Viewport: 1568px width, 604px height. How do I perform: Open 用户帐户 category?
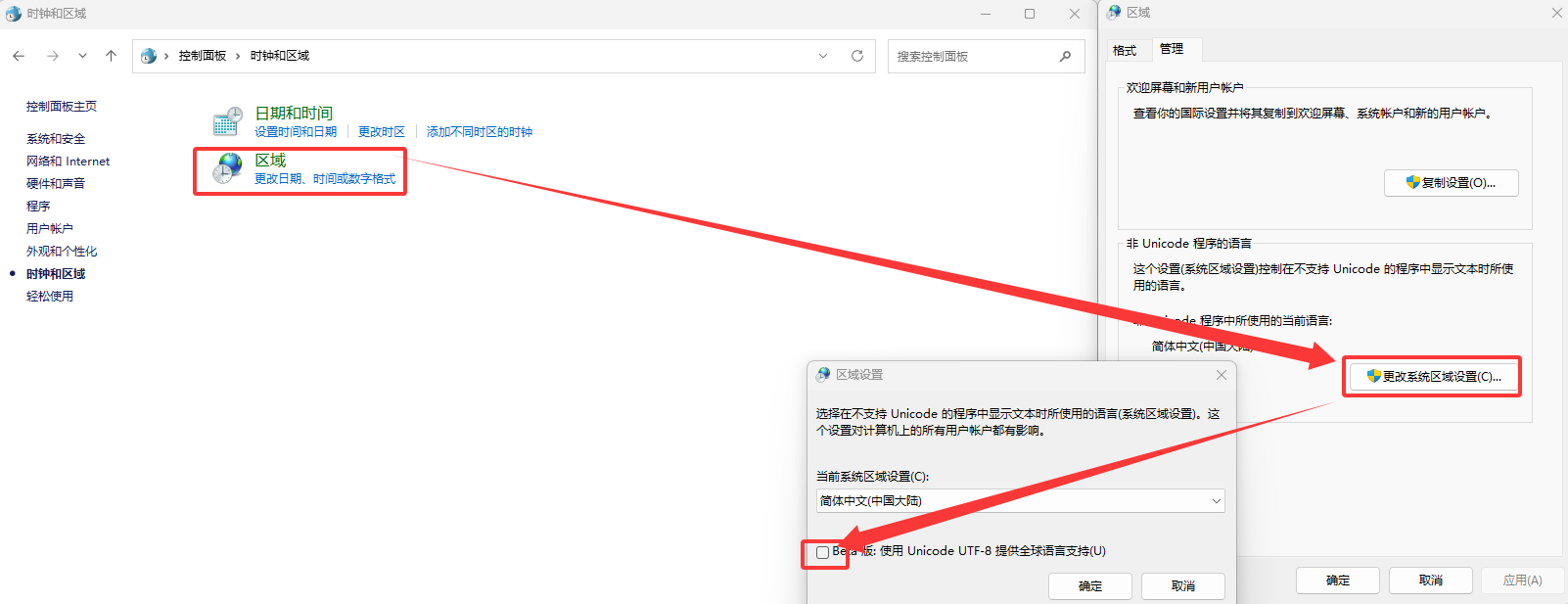(50, 229)
